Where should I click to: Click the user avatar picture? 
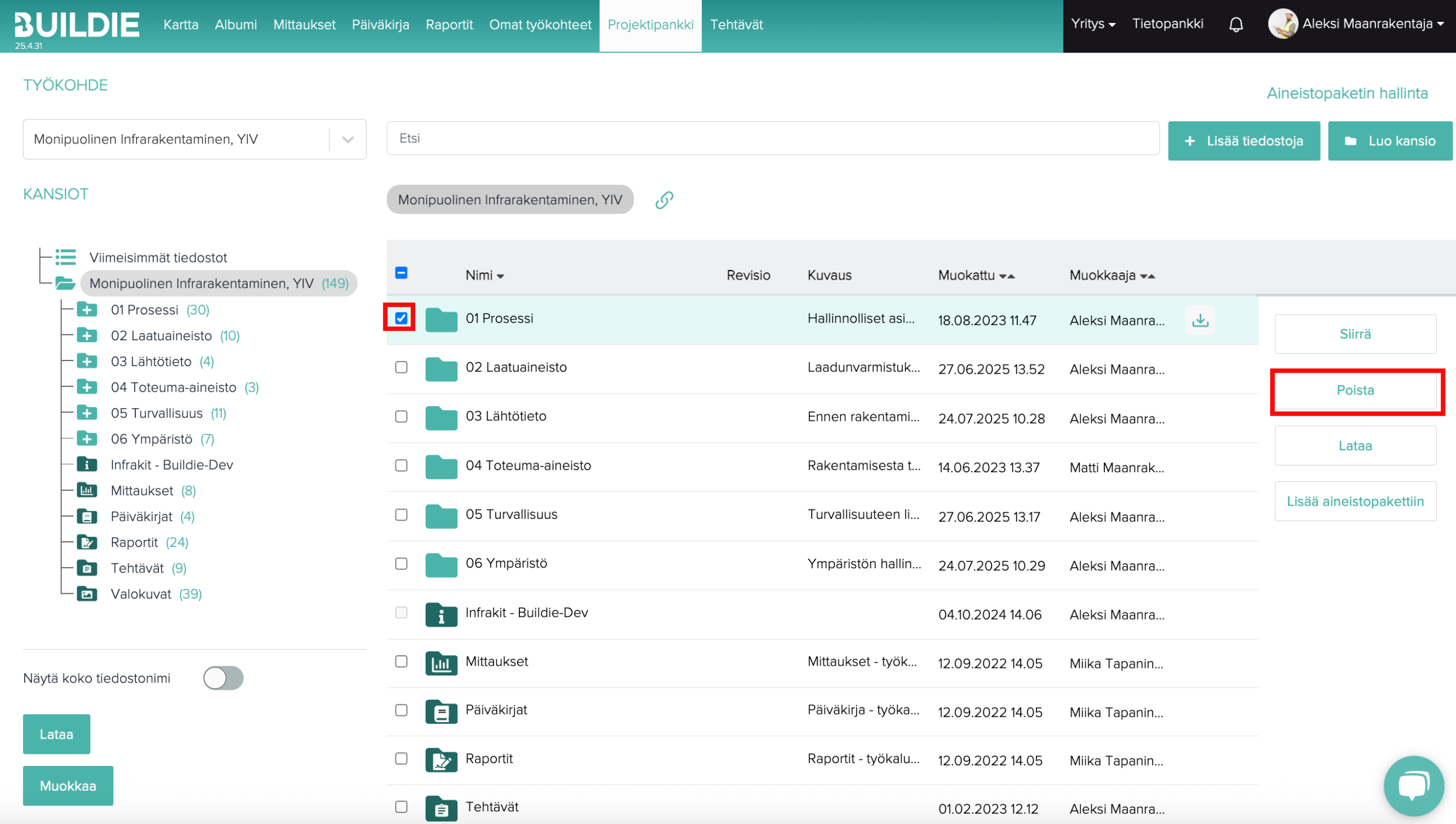pyautogui.click(x=1282, y=24)
